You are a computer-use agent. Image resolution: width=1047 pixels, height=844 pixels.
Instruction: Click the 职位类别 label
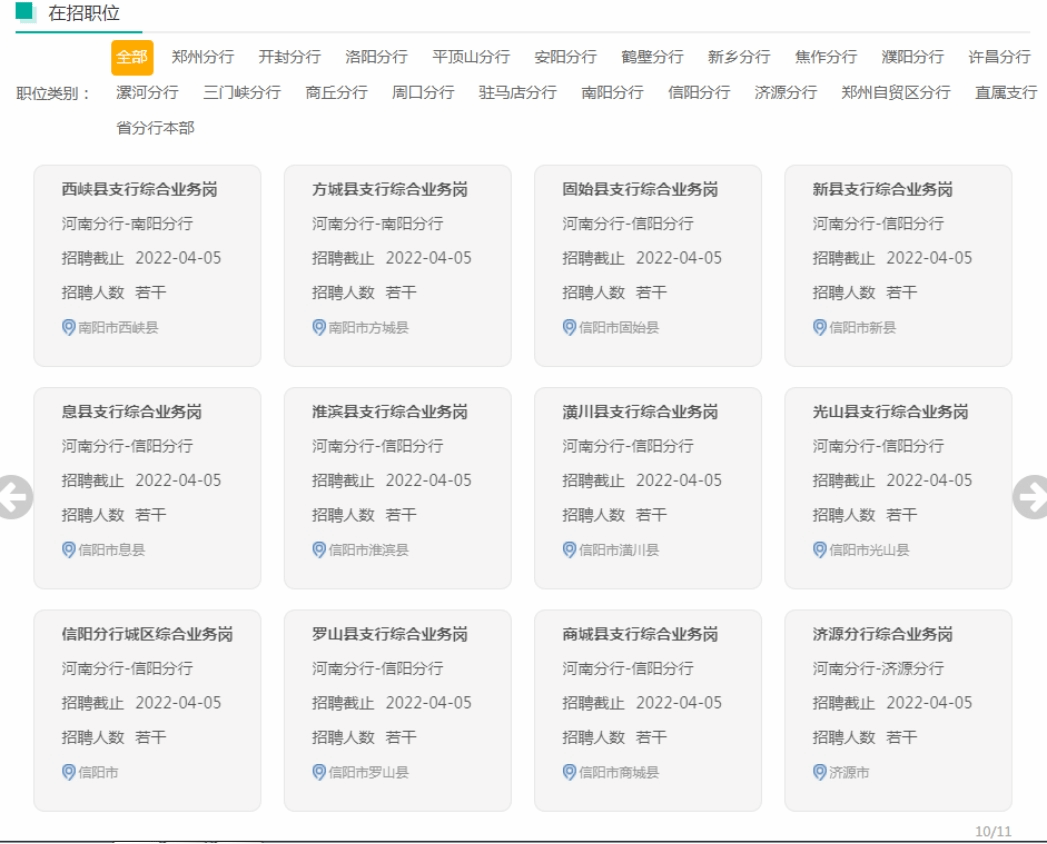[x=53, y=93]
